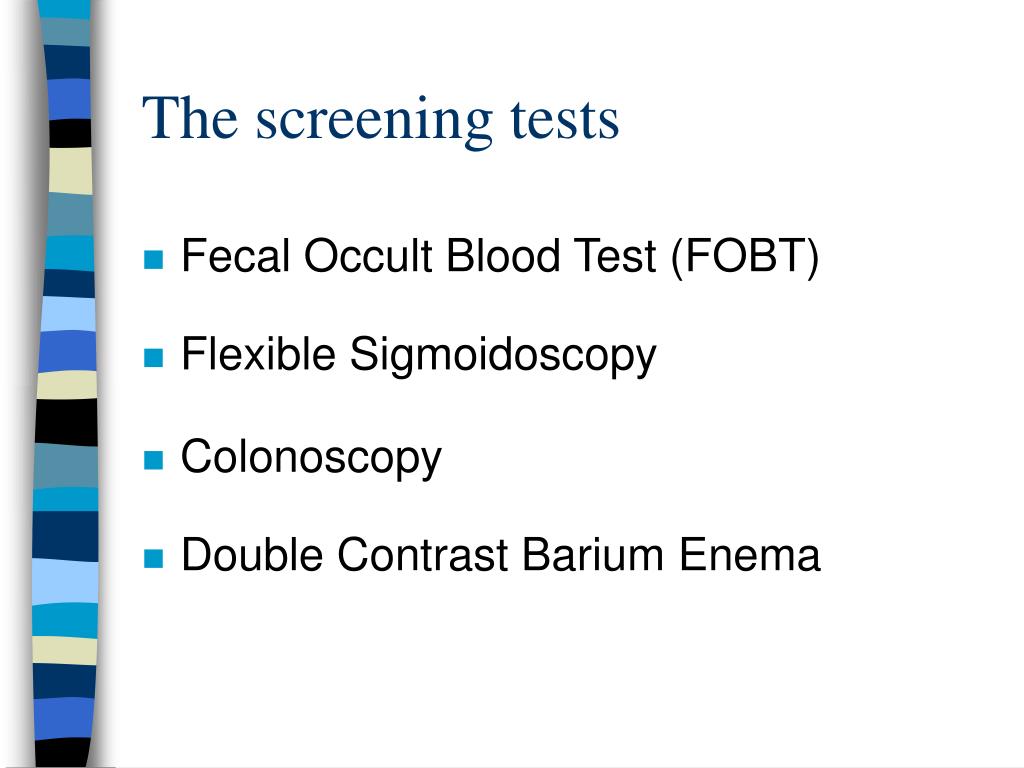Click the slide title The screening tests
The width and height of the screenshot is (1024, 768).
[x=381, y=120]
